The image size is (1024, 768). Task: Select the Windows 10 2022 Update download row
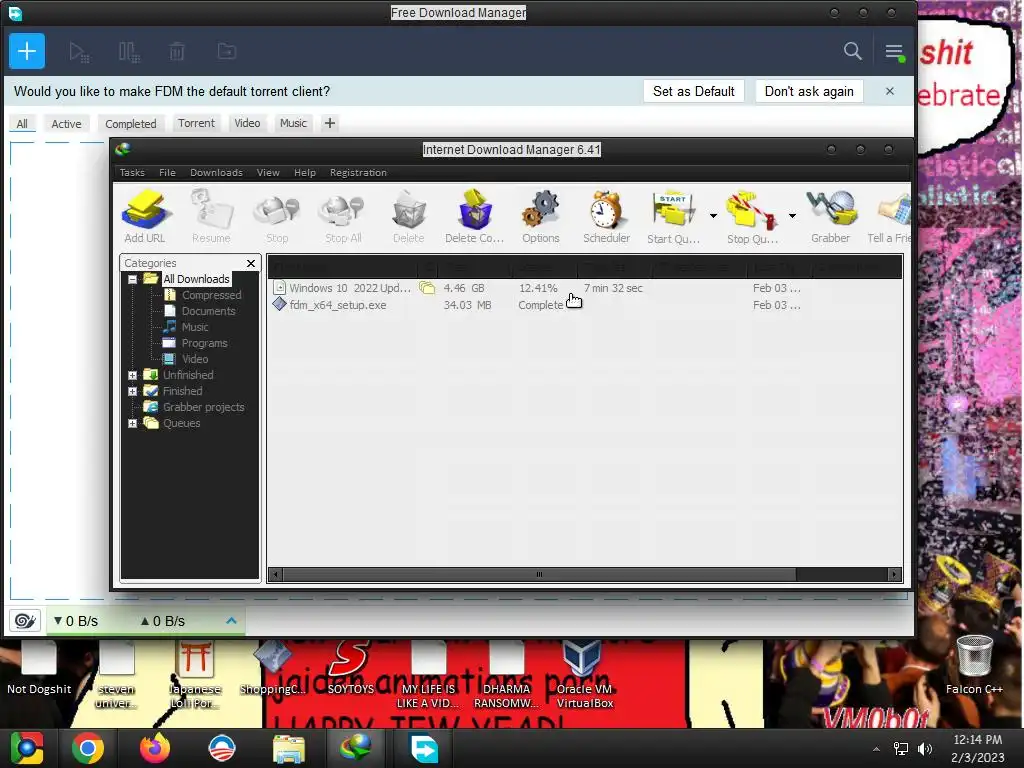[584, 288]
